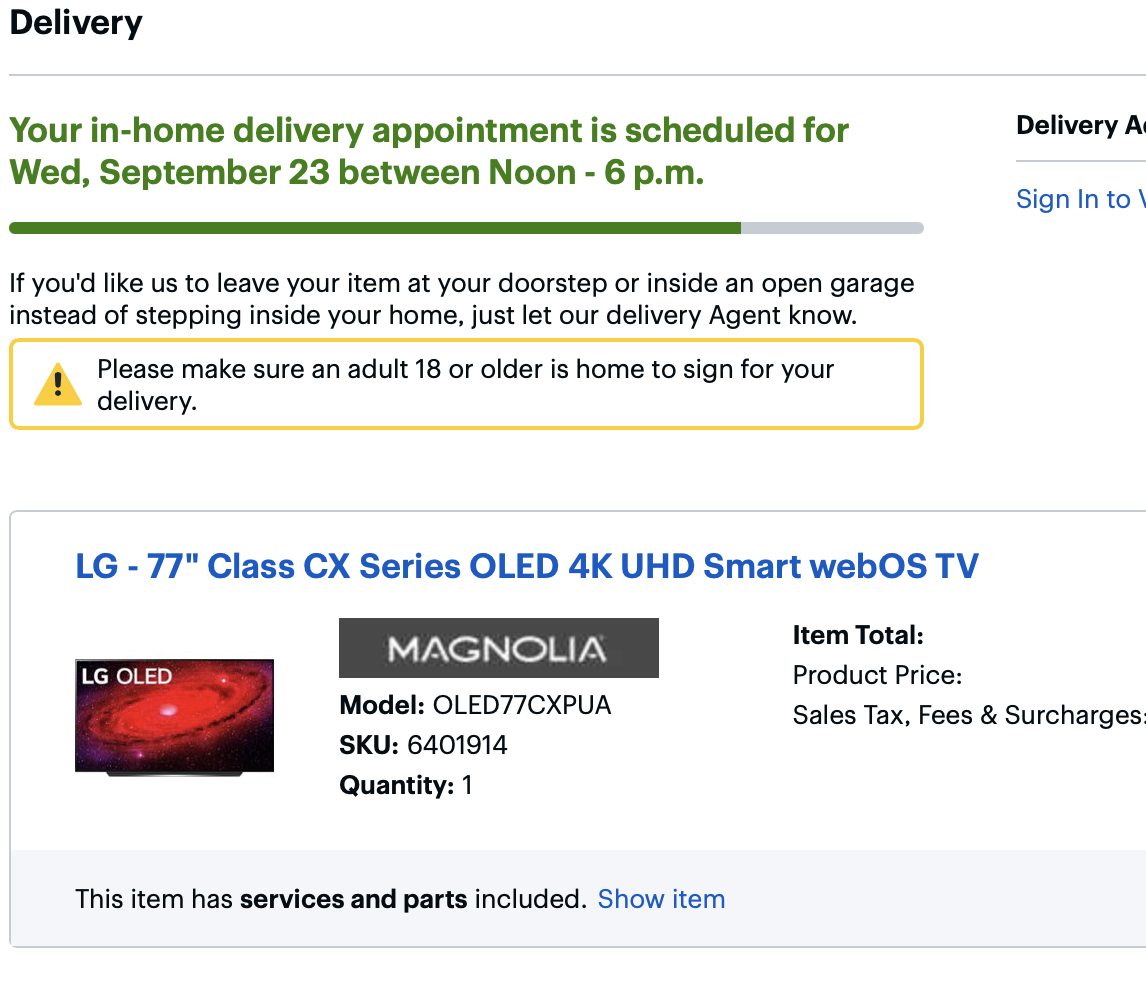Click the model number OLED77CXPUA
This screenshot has width=1146, height=998.
coord(521,705)
